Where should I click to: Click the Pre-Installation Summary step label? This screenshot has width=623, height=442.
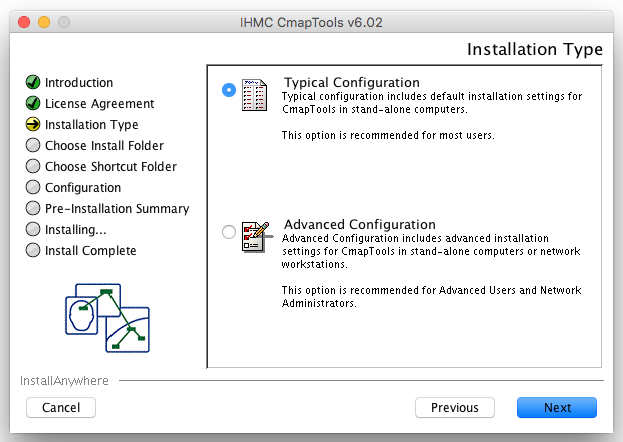tap(117, 209)
